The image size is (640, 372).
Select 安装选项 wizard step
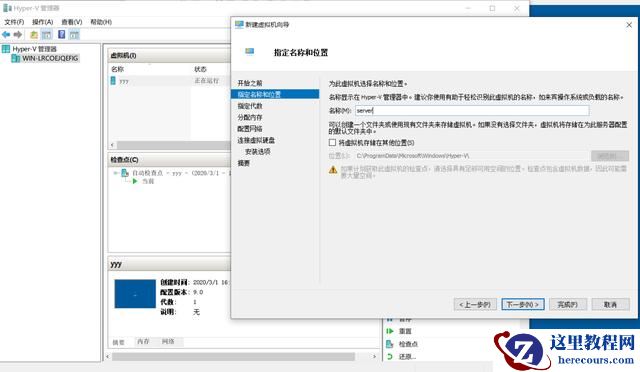tap(258, 151)
